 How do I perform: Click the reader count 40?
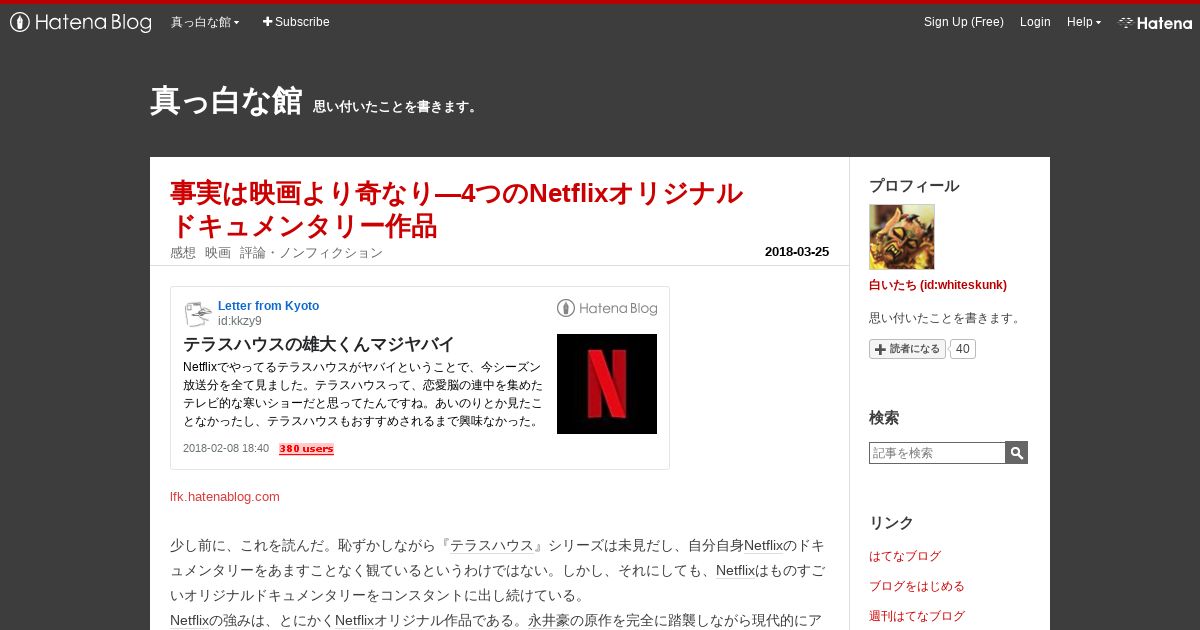click(962, 349)
